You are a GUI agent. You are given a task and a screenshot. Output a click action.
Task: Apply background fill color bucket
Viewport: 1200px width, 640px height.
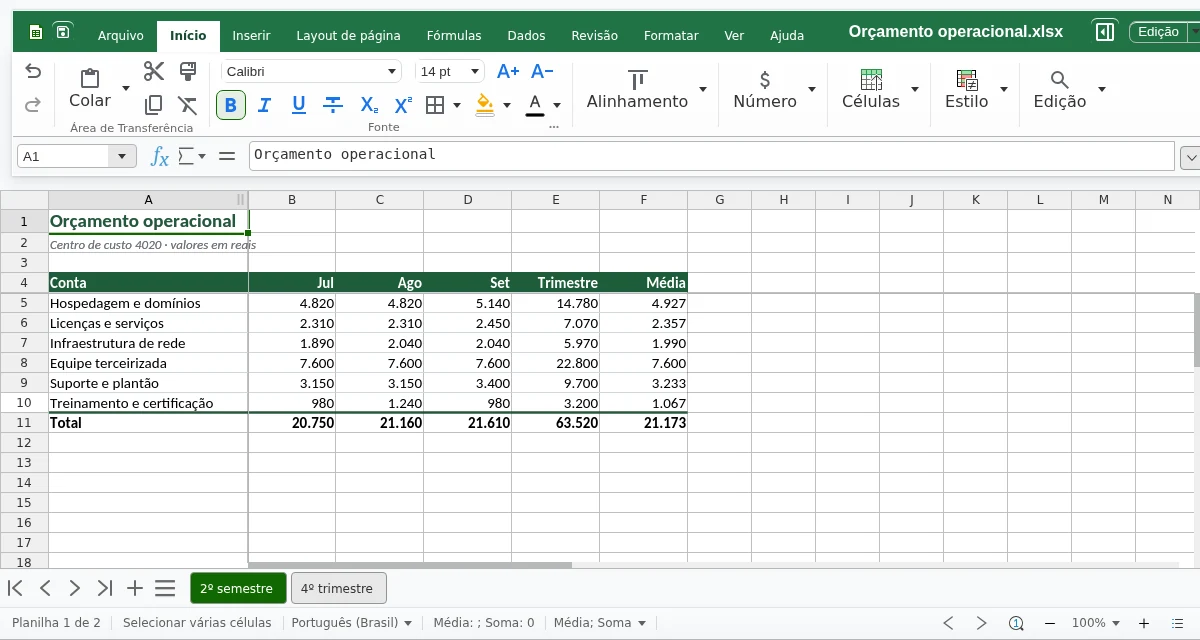(x=485, y=104)
